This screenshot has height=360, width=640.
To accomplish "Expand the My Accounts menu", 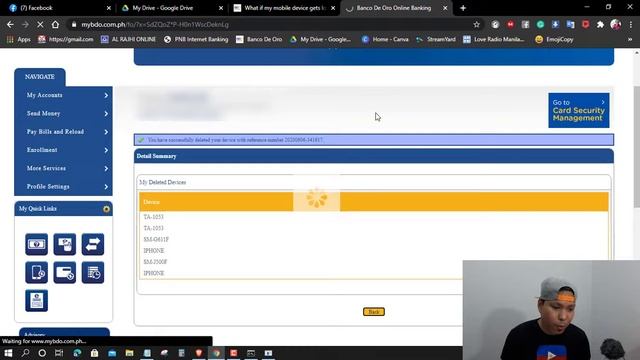I will click(64, 95).
